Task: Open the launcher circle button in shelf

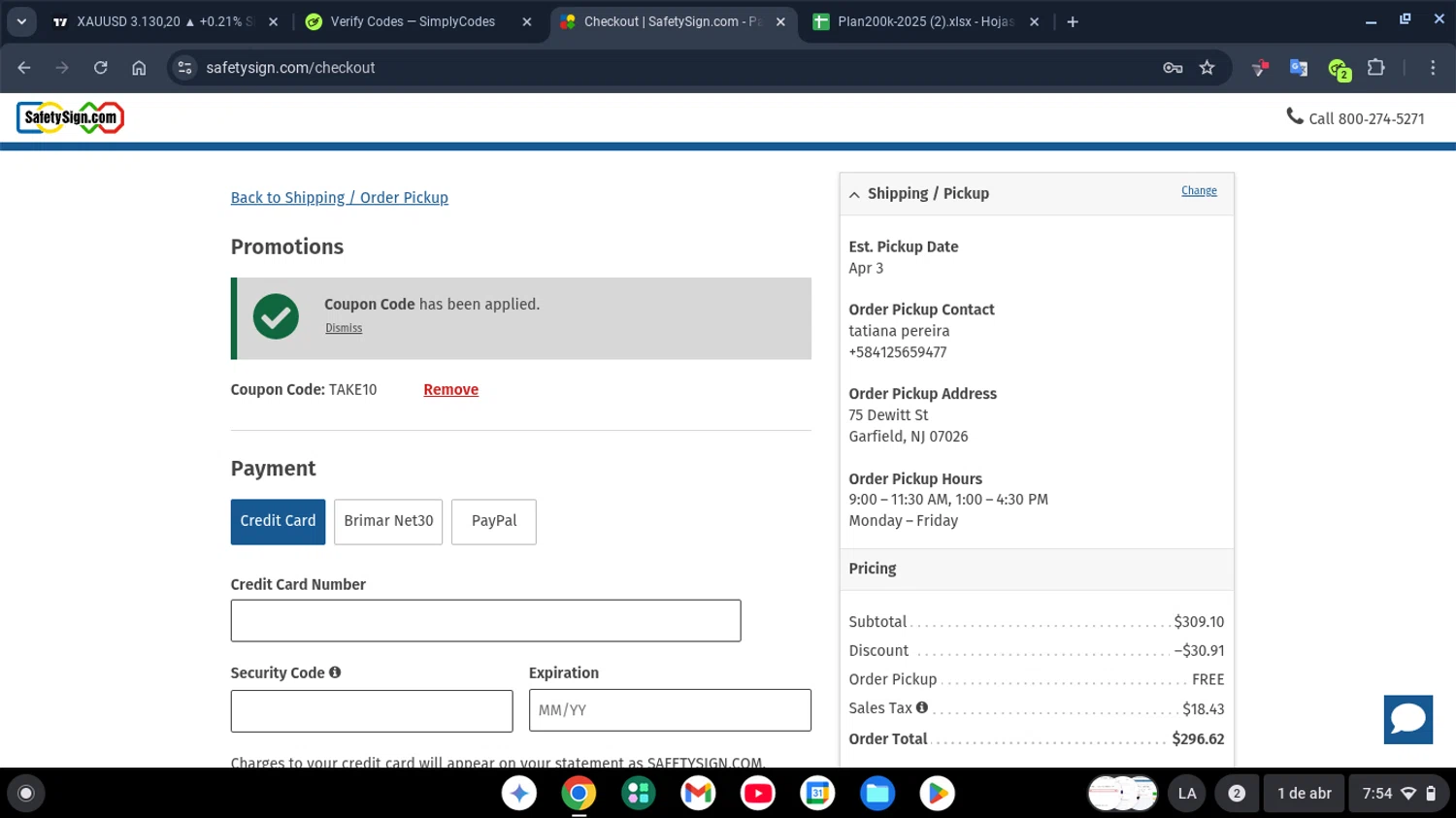Action: pyautogui.click(x=26, y=793)
